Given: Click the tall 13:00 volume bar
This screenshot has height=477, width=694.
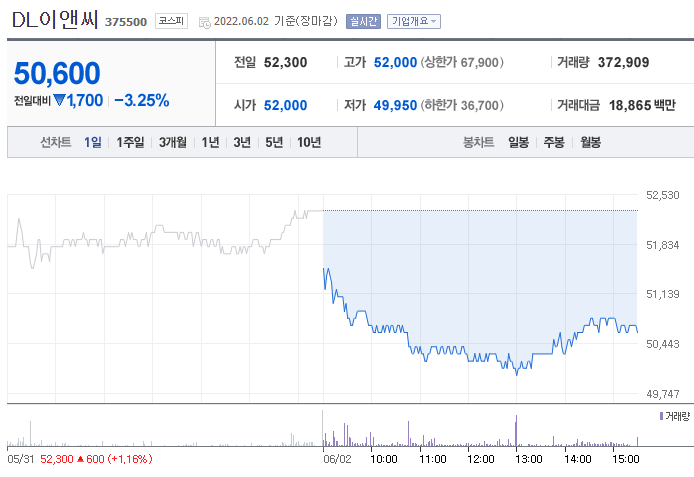Looking at the screenshot, I should (516, 431).
